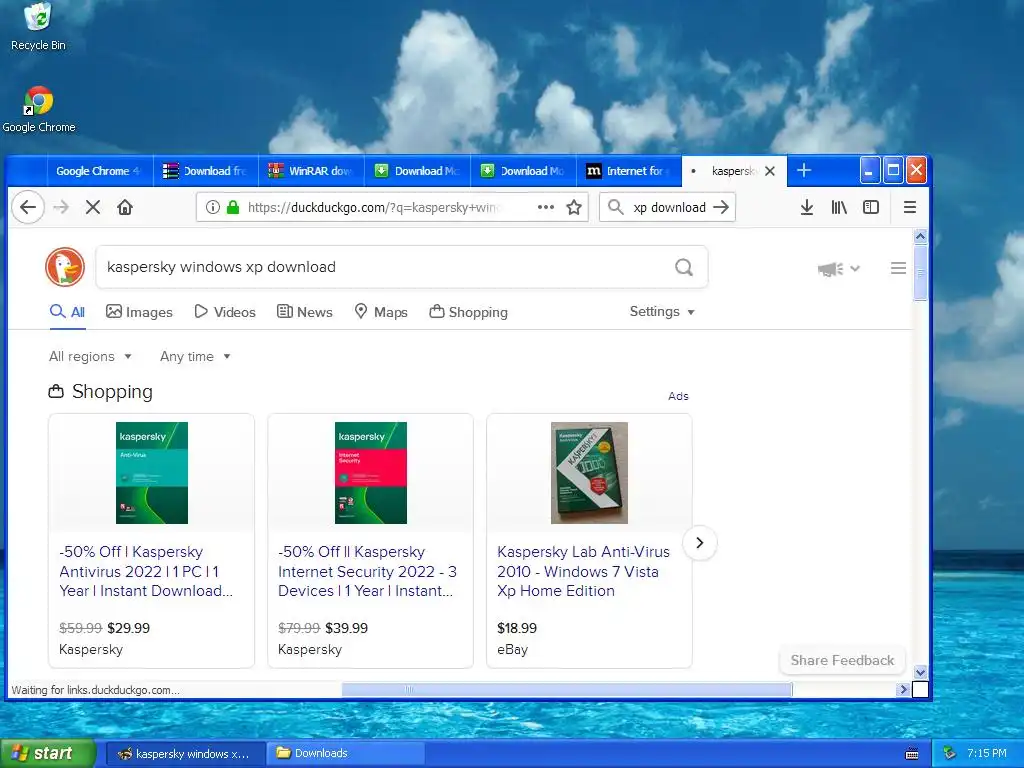Viewport: 1024px width, 768px height.
Task: Open the All regions filter dropdown
Action: [90, 357]
